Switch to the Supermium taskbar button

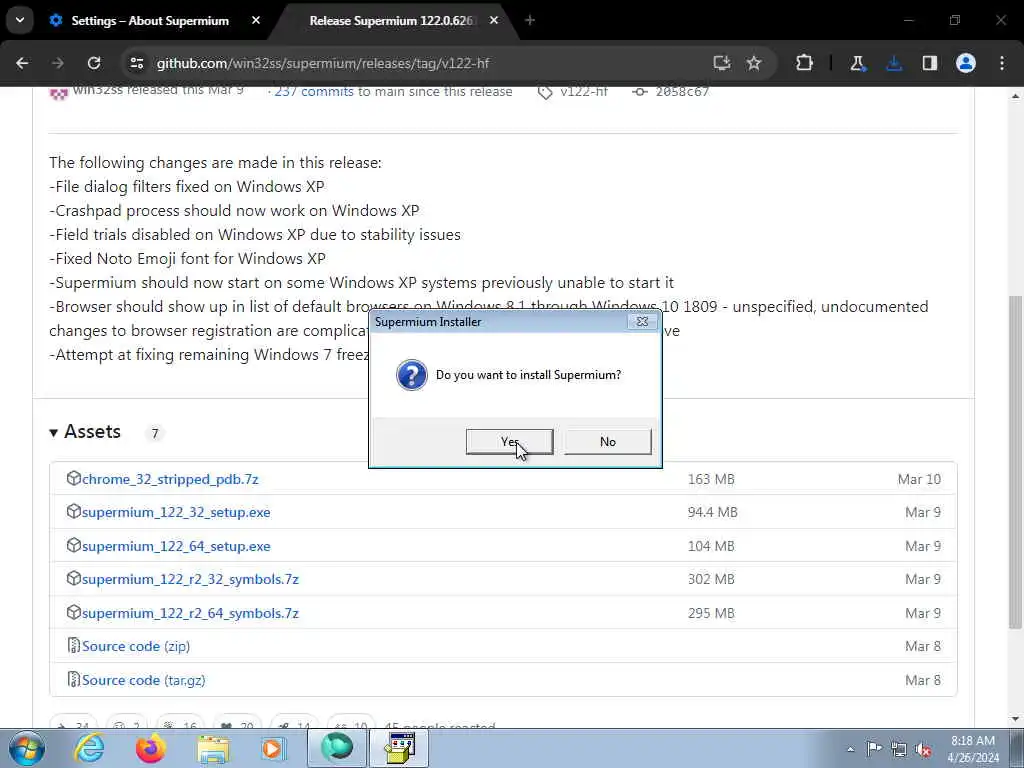(336, 748)
